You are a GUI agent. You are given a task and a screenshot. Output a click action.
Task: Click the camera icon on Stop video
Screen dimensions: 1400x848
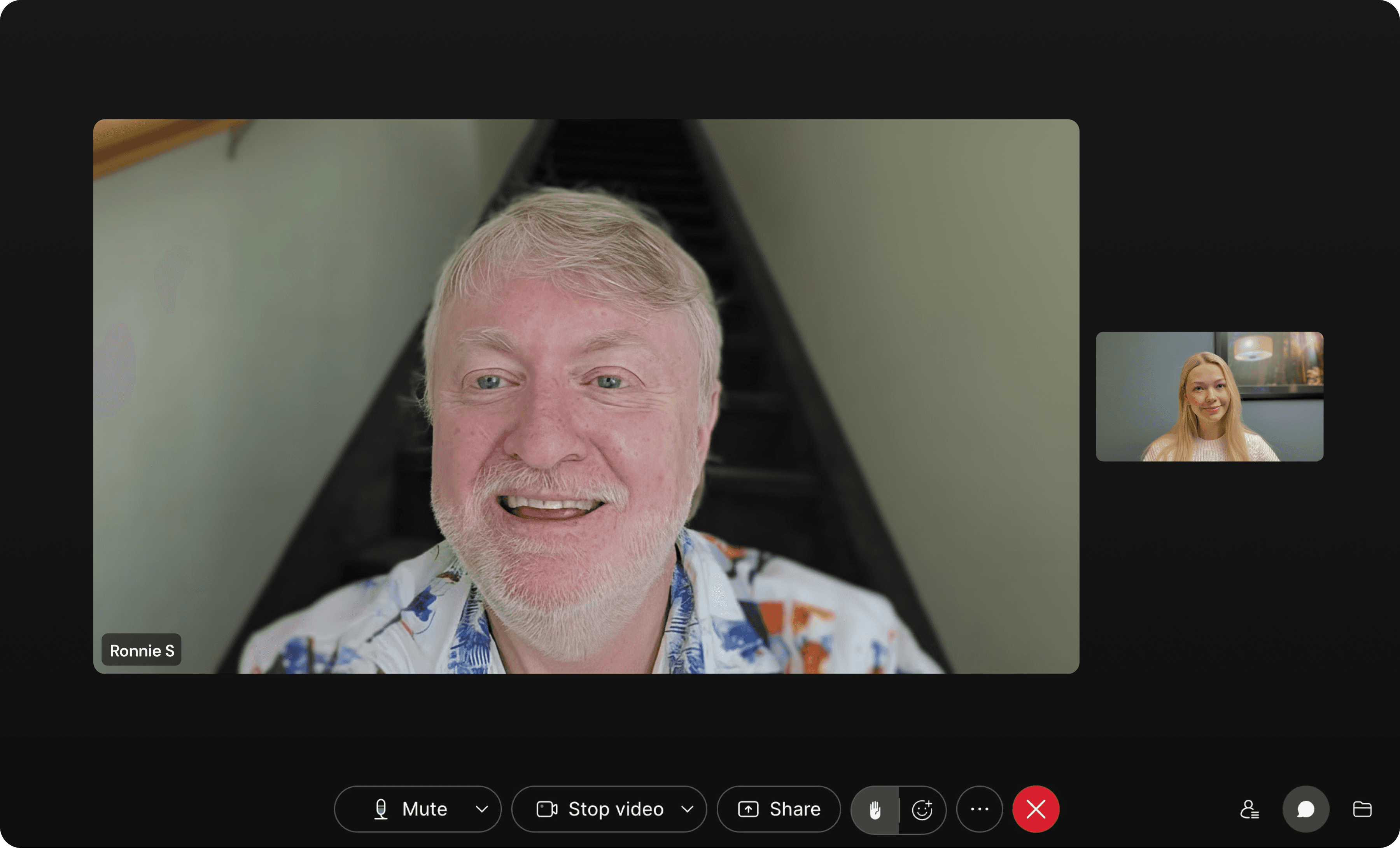(x=547, y=809)
